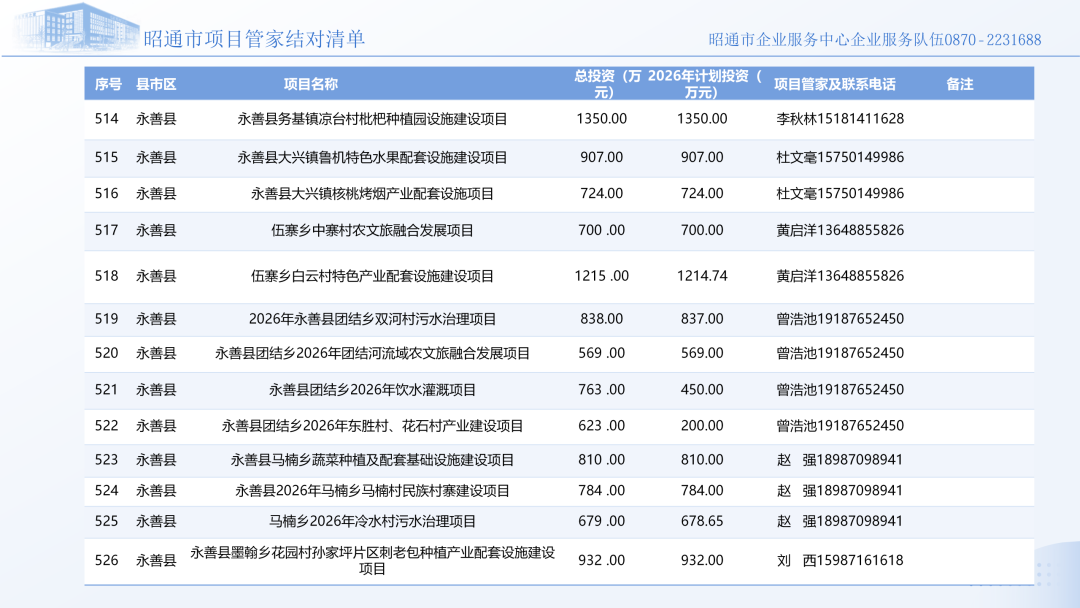The width and height of the screenshot is (1080, 608).
Task: Click contact 刘西15987161618
Action: point(840,560)
